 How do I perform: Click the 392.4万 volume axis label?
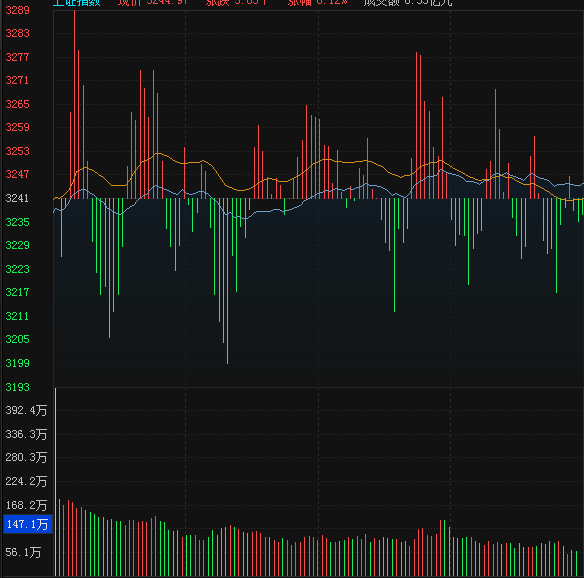[26, 410]
